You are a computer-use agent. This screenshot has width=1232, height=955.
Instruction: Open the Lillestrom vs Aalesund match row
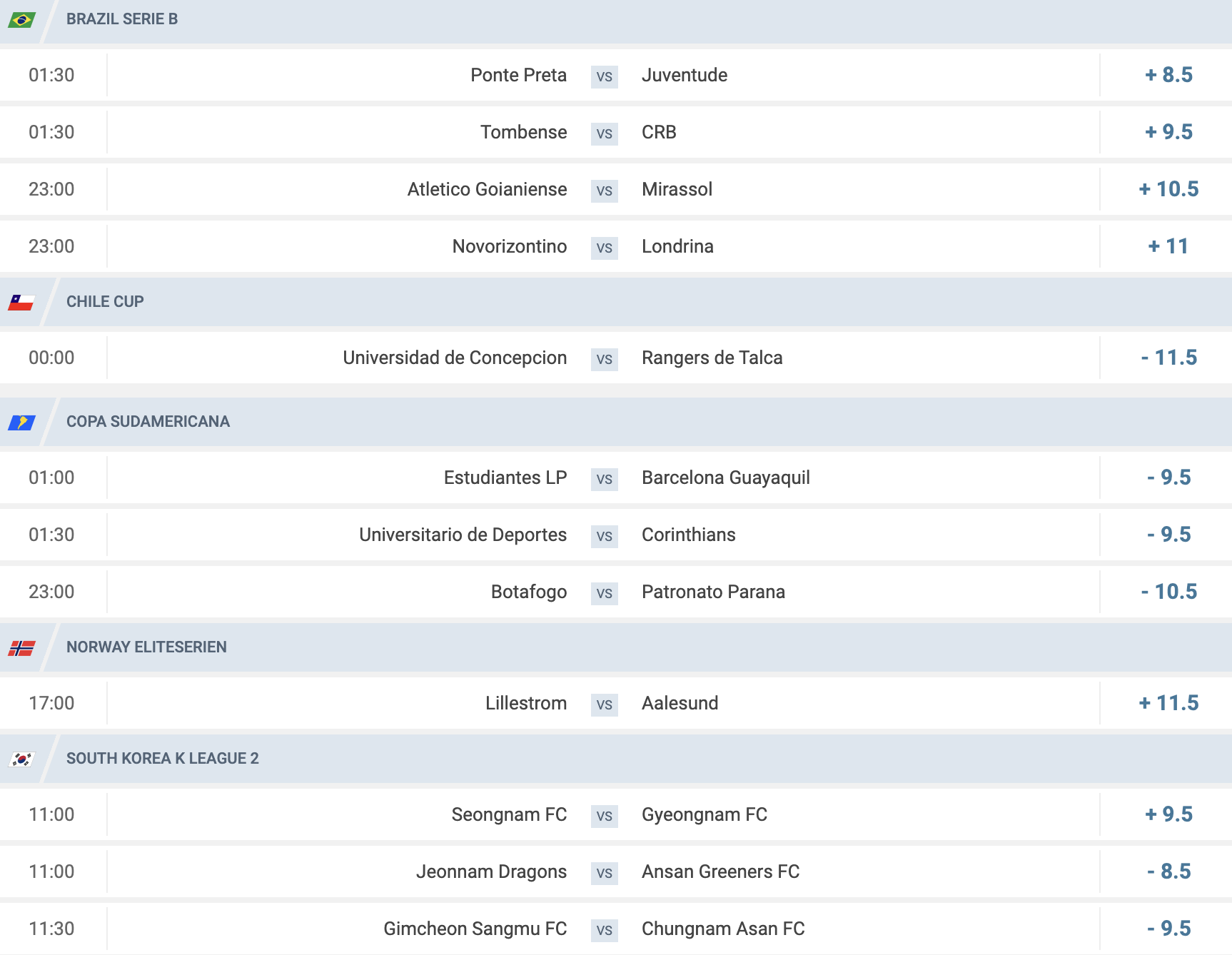616,703
